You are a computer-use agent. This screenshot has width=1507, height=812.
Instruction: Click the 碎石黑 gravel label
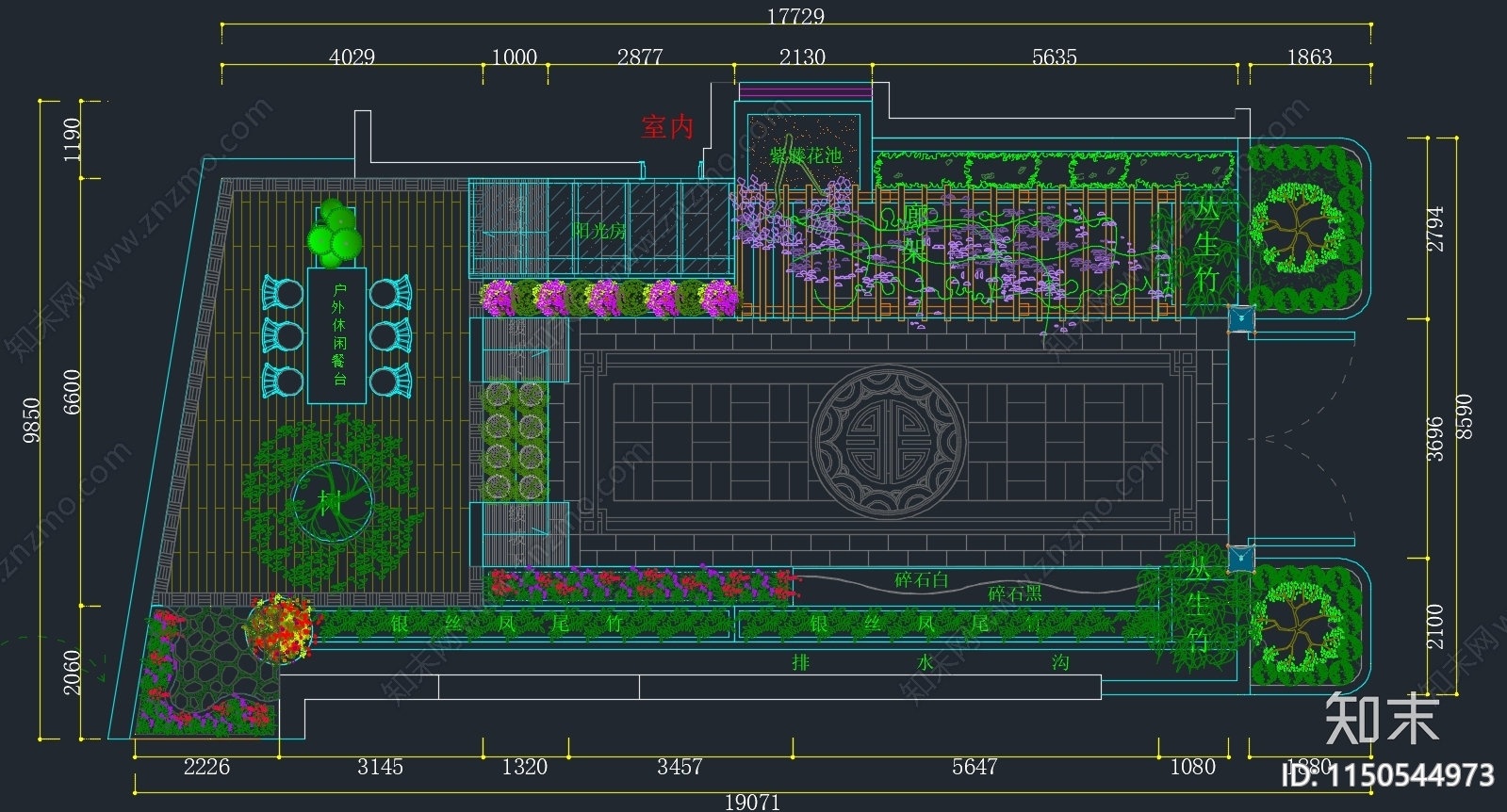pyautogui.click(x=1015, y=593)
